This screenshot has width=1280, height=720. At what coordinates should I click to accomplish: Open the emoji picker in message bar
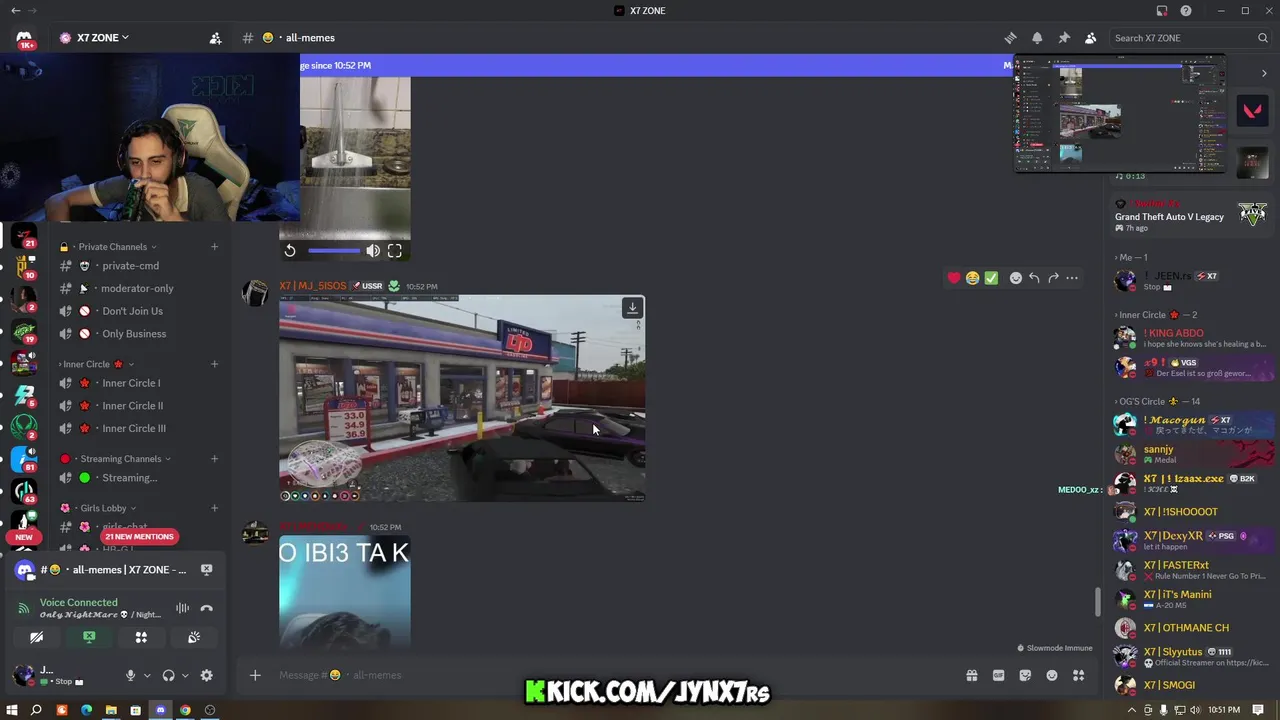1052,675
